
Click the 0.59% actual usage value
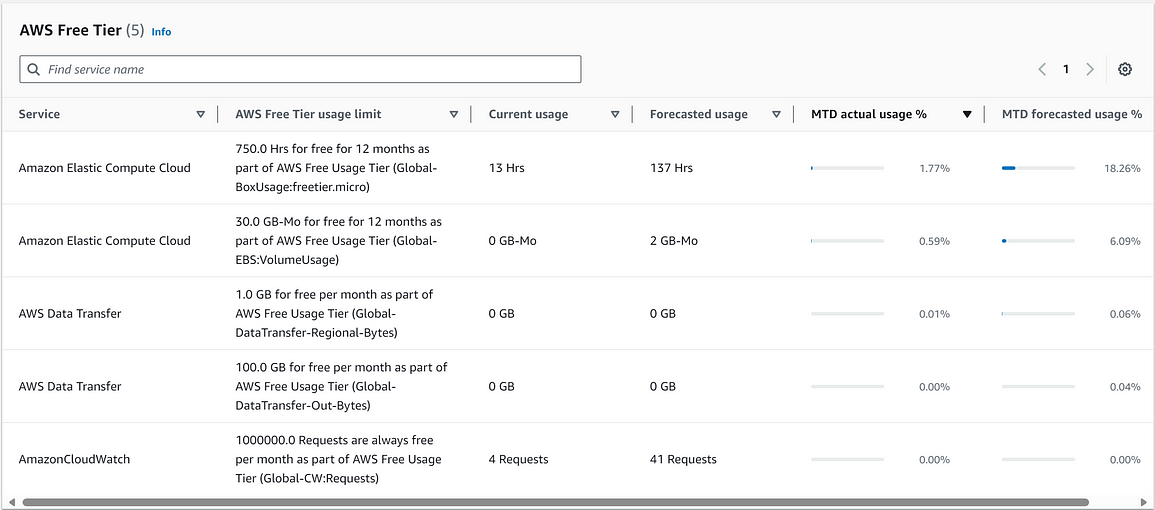coord(935,241)
